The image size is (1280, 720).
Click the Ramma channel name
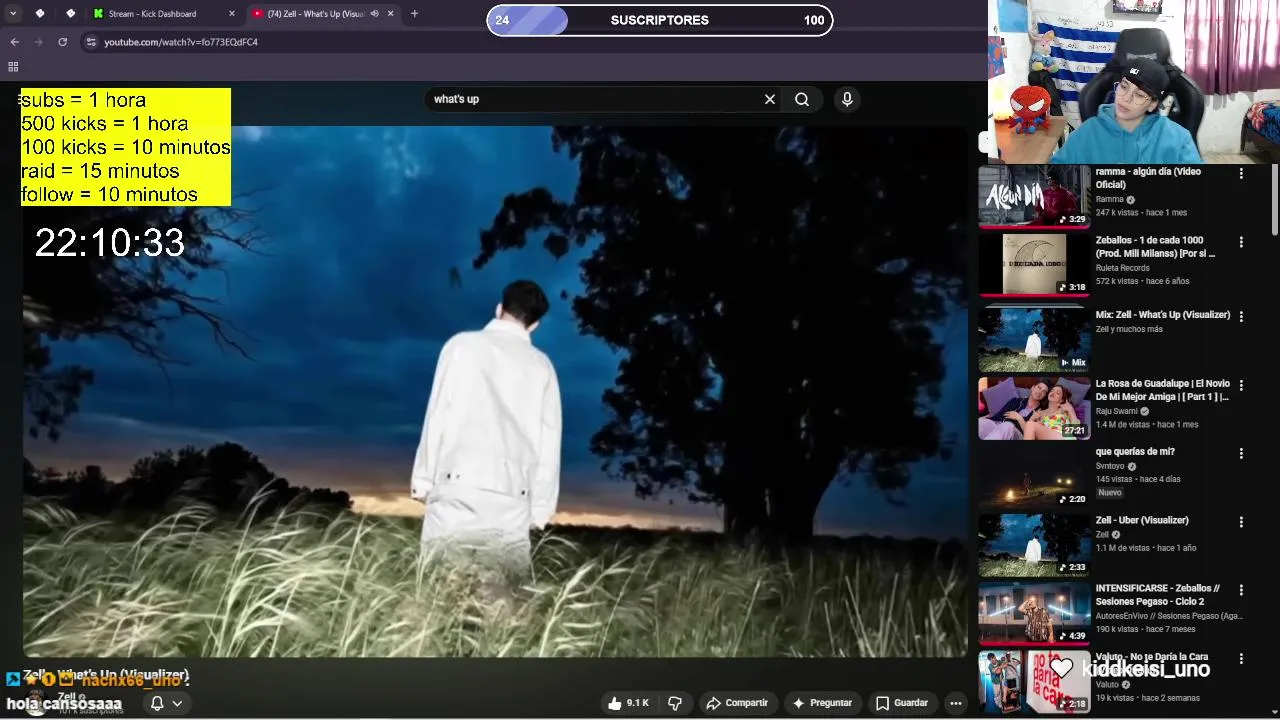coord(1110,199)
